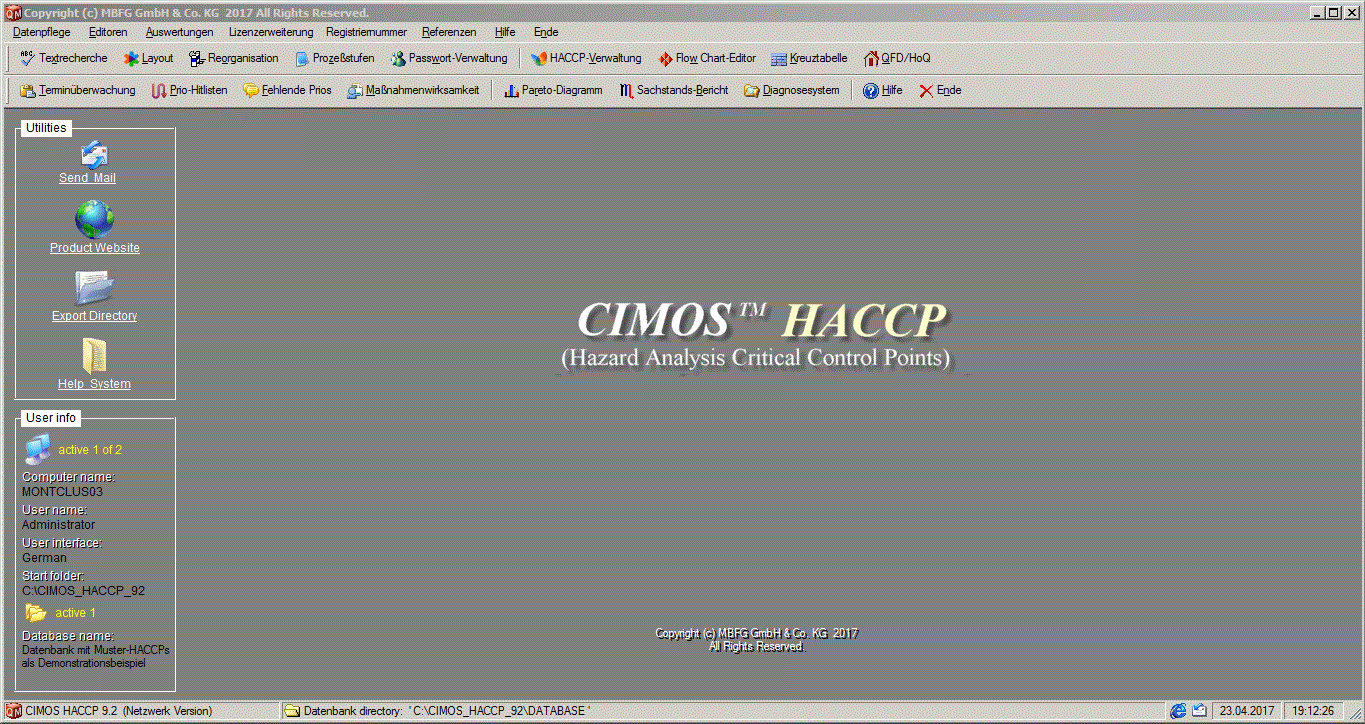The height and width of the screenshot is (724, 1365).
Task: Show the Prio-Hitlisten
Action: click(190, 90)
